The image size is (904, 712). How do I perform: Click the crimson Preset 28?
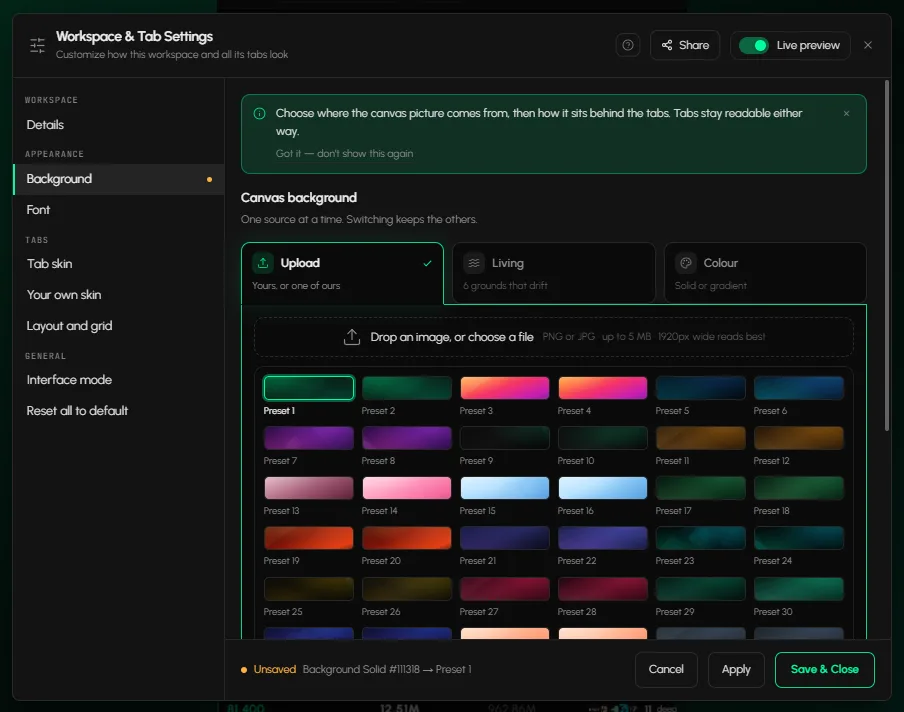pos(603,589)
